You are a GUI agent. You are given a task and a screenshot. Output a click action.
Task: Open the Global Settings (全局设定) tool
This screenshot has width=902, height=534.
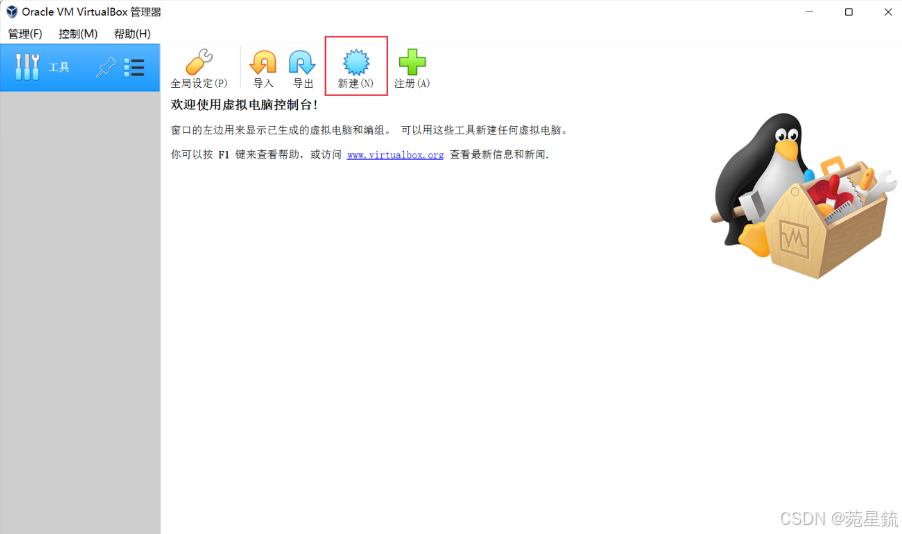click(199, 68)
